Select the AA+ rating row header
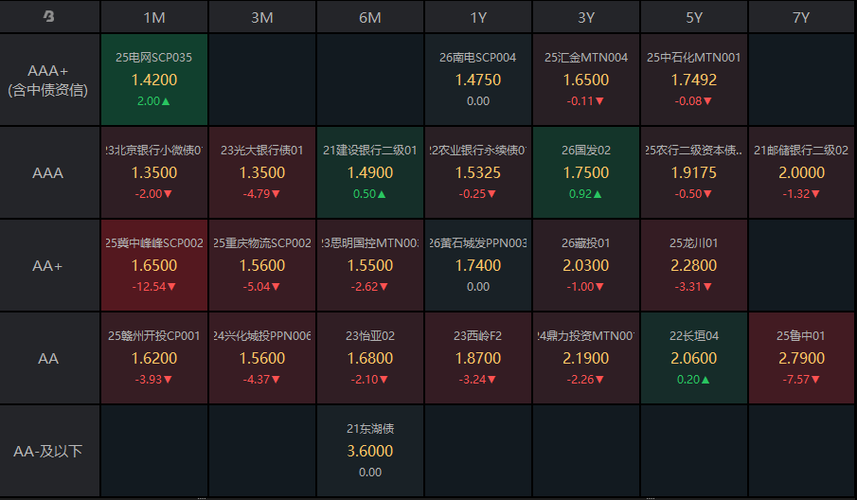Screen dimensions: 857x500 48,266
